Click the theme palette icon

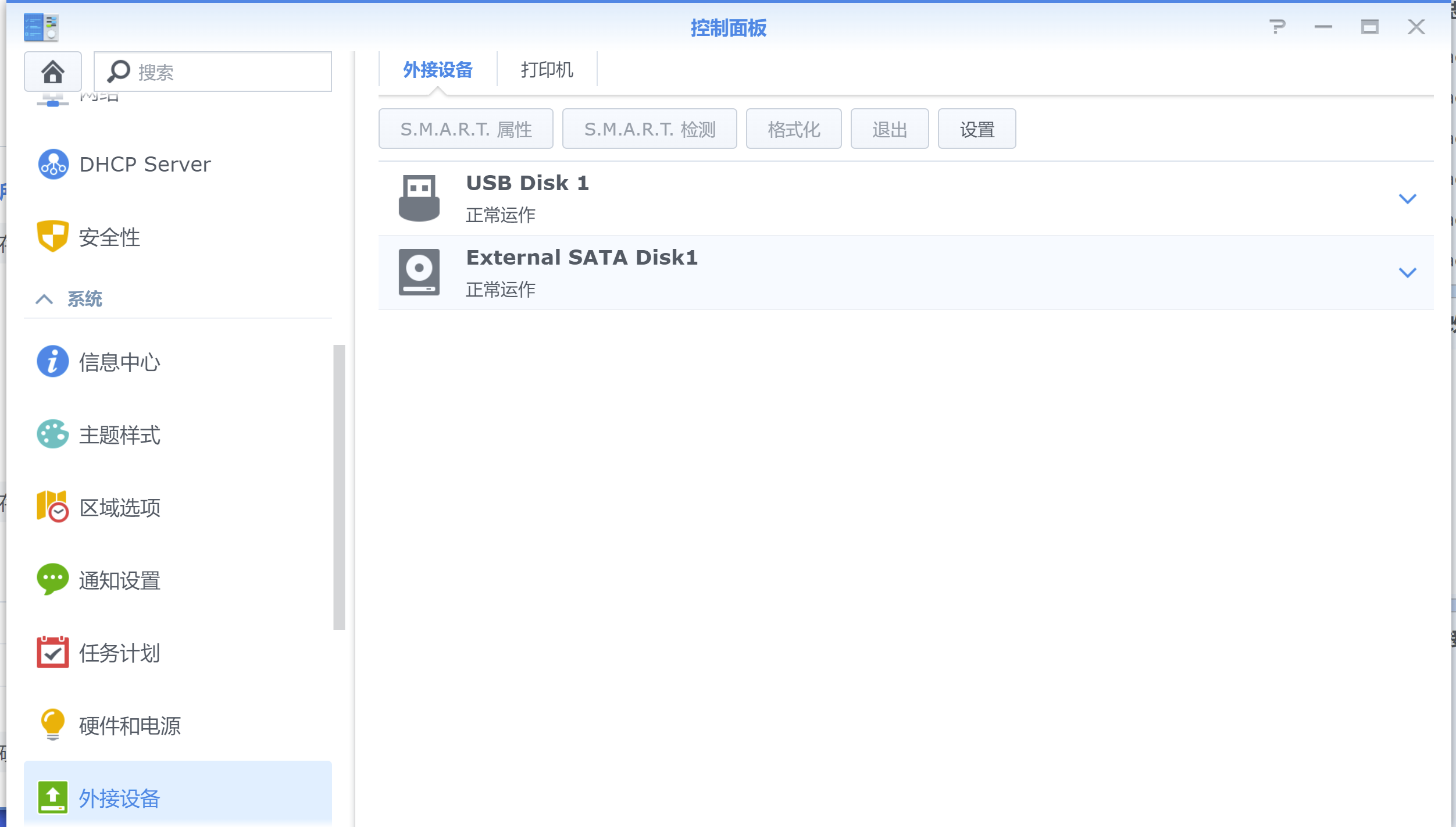53,434
